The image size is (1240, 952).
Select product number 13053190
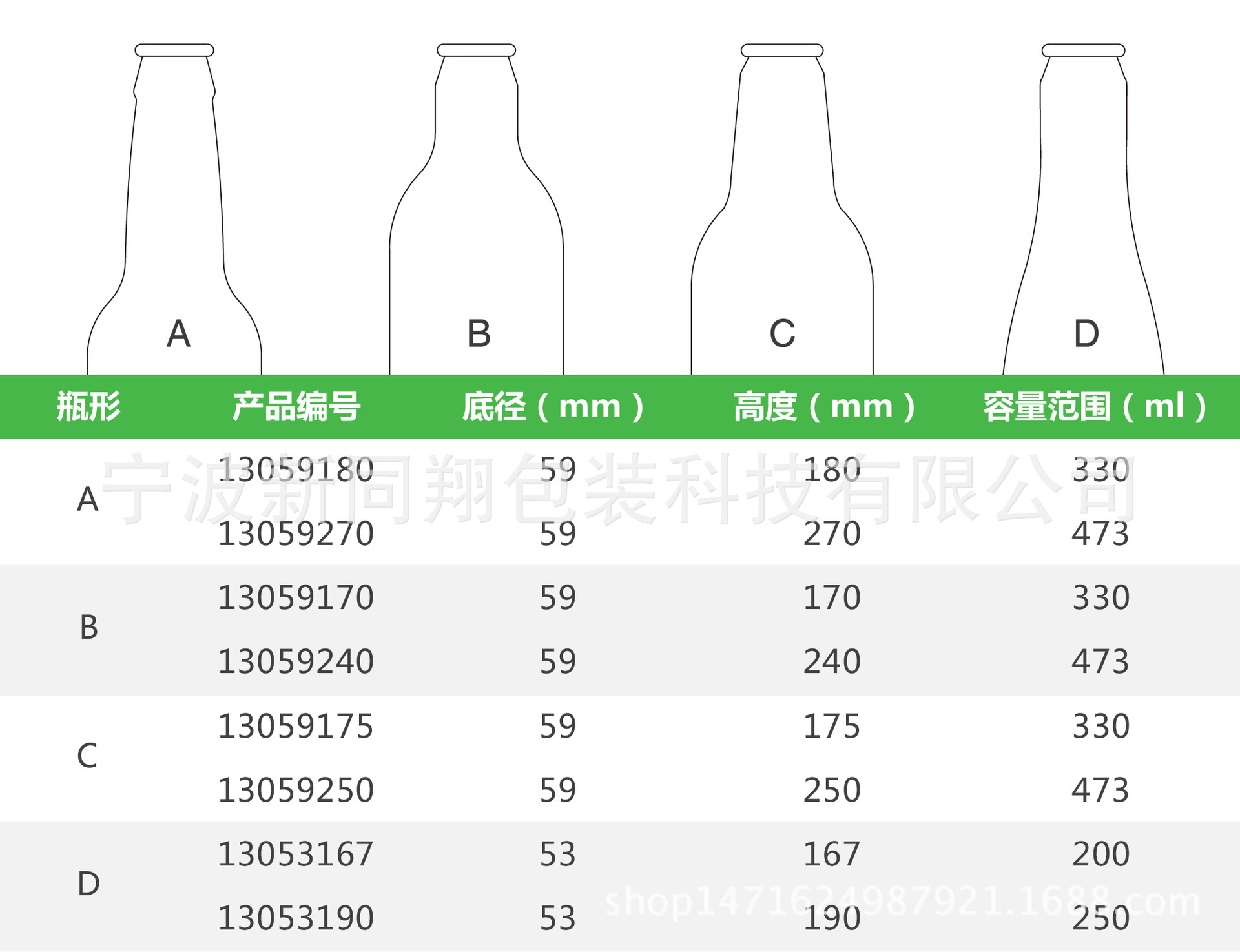click(296, 918)
